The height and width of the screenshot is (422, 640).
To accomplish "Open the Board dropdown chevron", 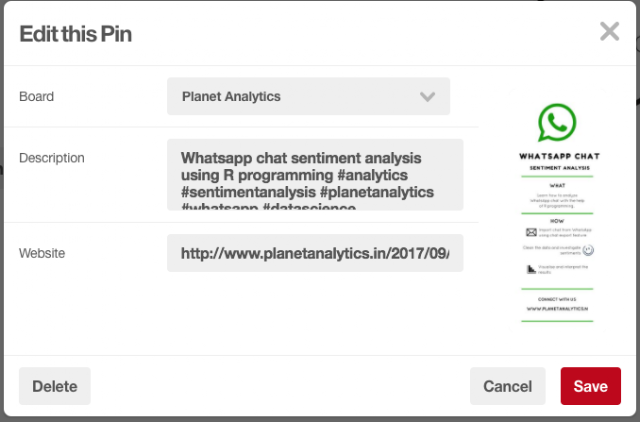I will click(x=428, y=97).
